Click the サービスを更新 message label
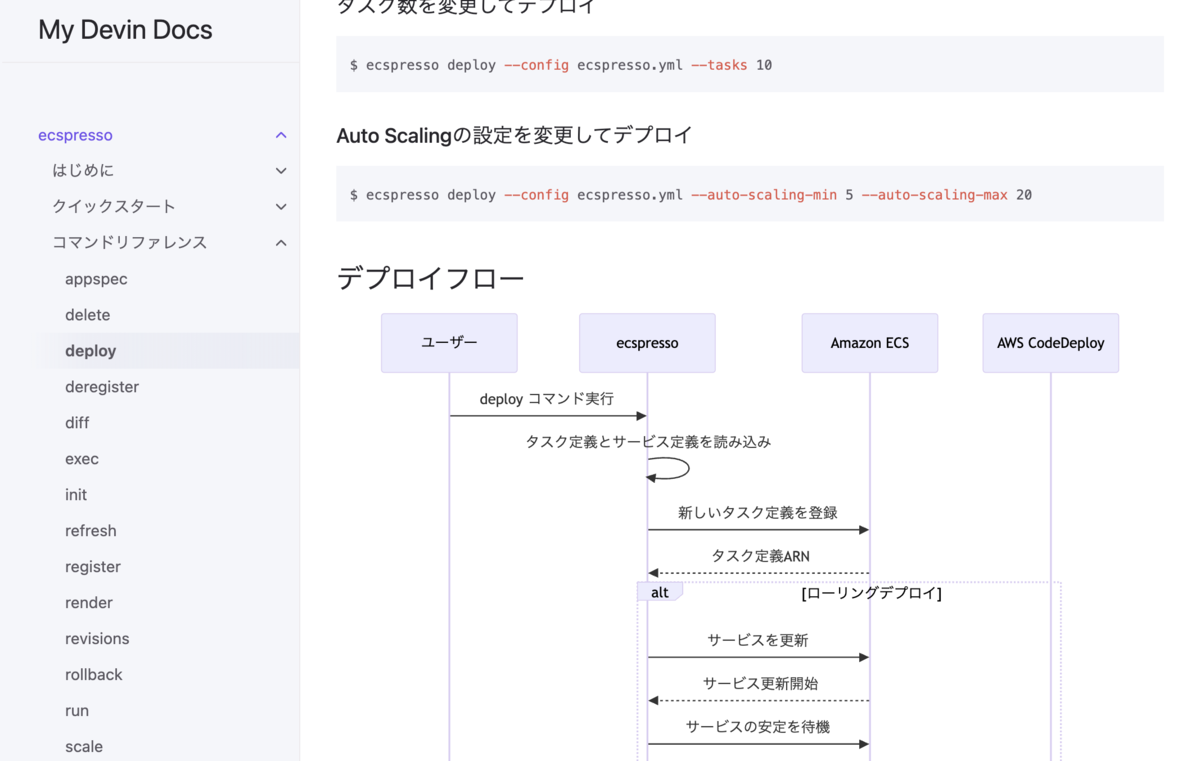Screen dimensions: 1200x761 [x=758, y=640]
